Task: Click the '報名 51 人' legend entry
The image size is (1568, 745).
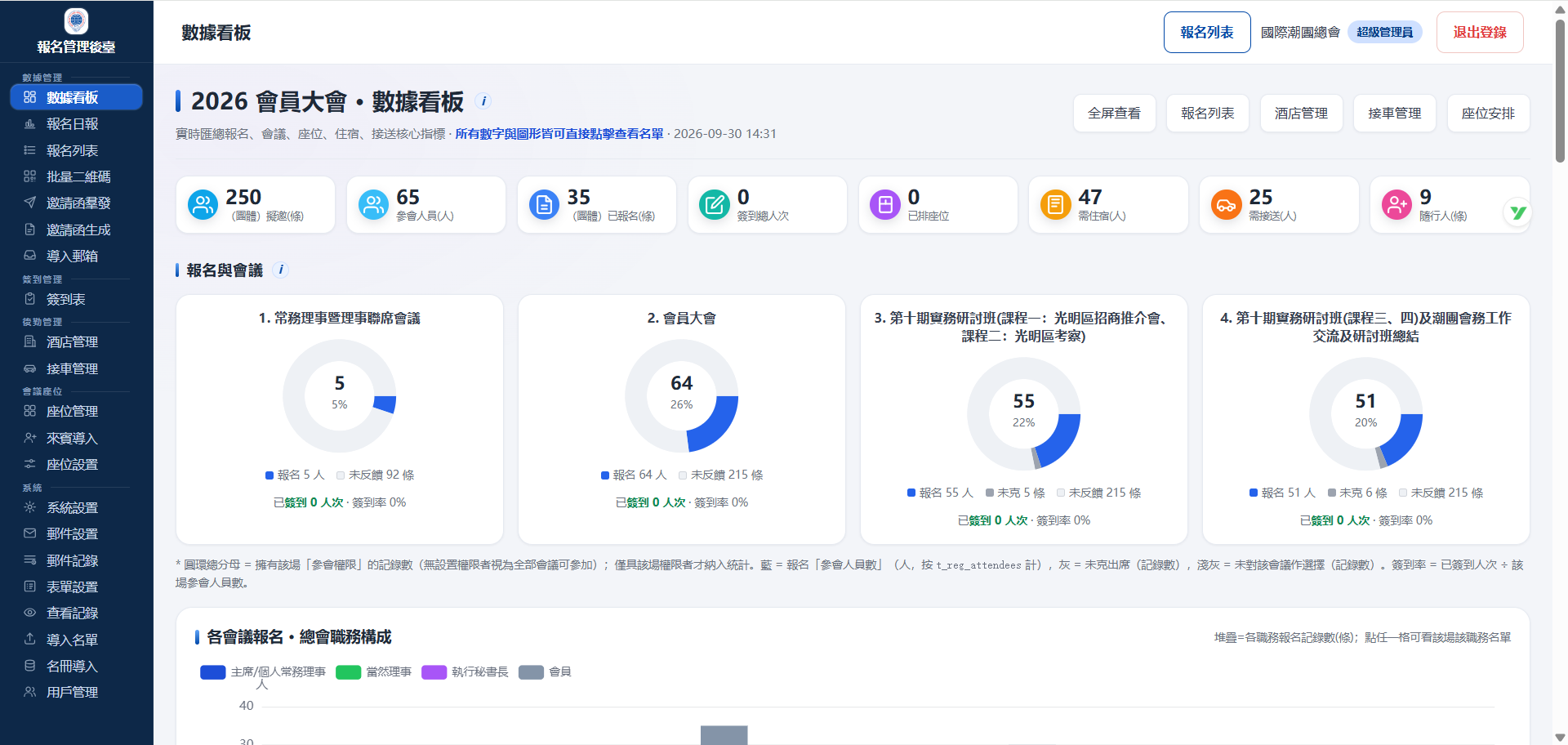Action: pyautogui.click(x=1282, y=493)
